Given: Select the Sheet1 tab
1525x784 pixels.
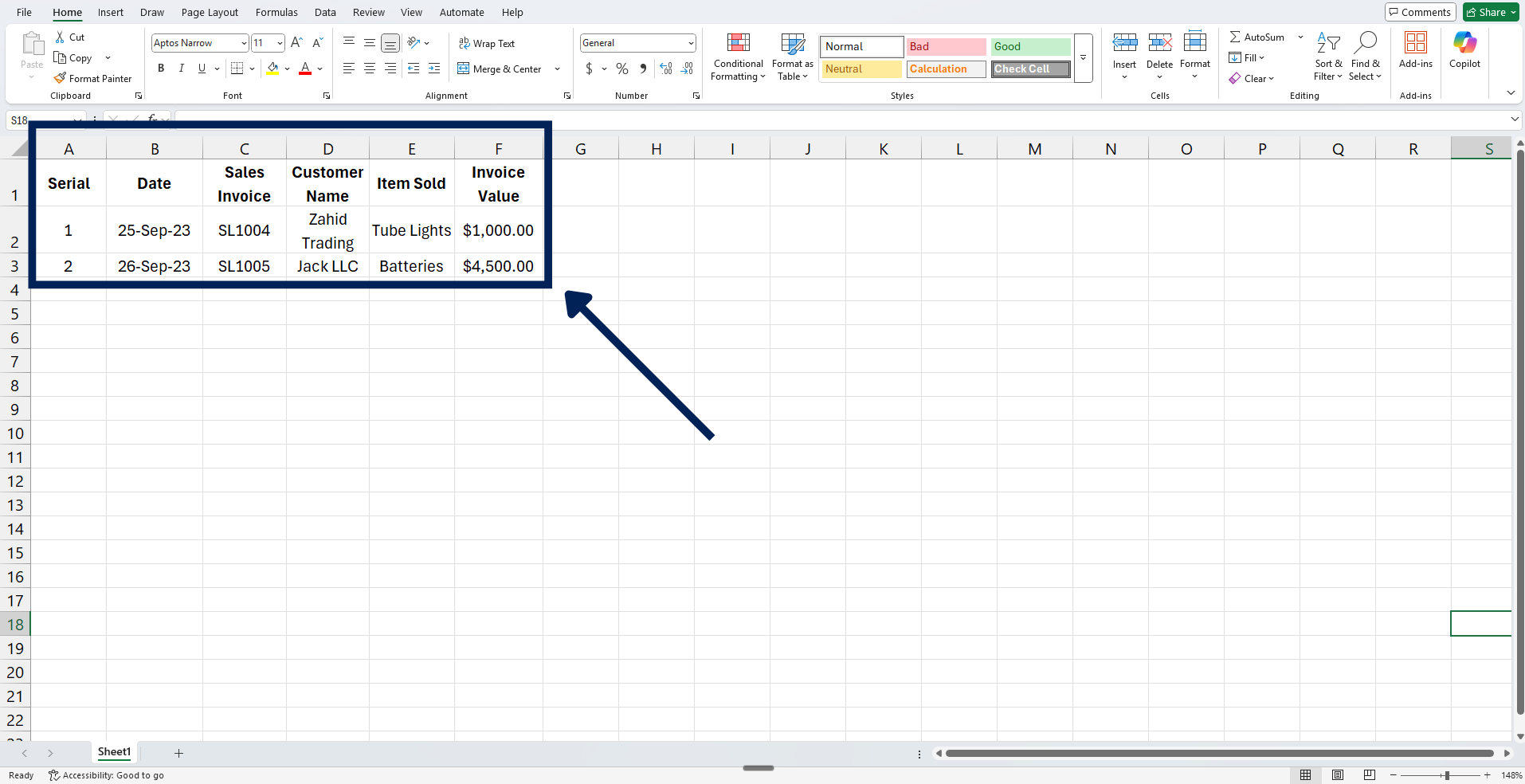Looking at the screenshot, I should pos(114,752).
